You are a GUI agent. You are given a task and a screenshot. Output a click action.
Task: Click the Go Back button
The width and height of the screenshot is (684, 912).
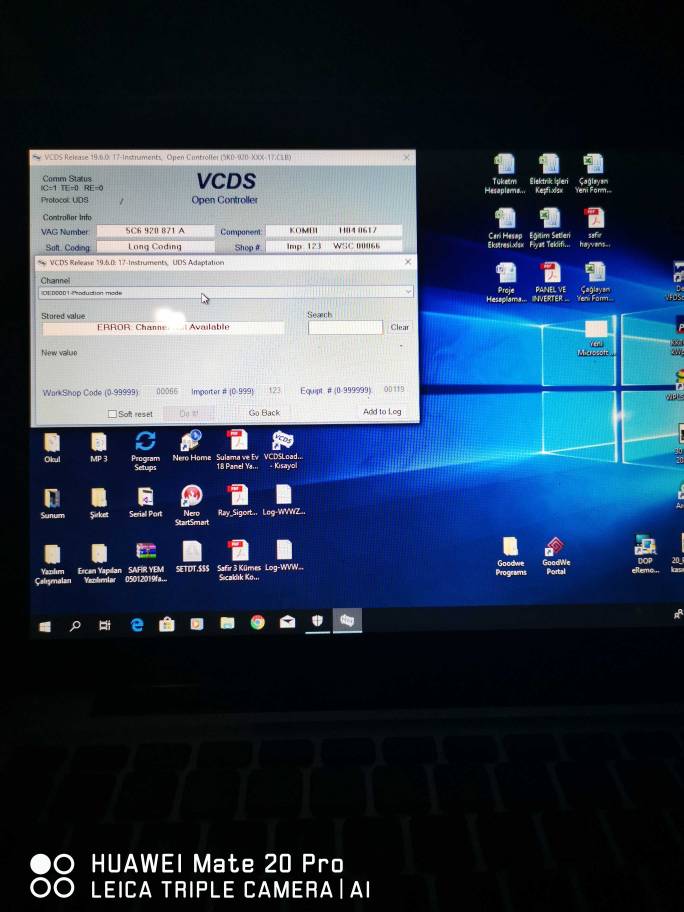click(x=264, y=412)
